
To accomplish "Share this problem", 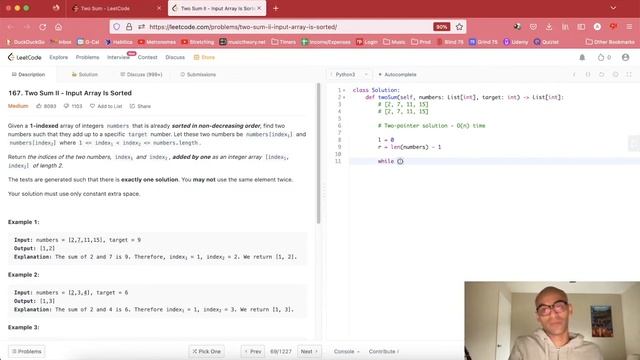I will pos(140,106).
